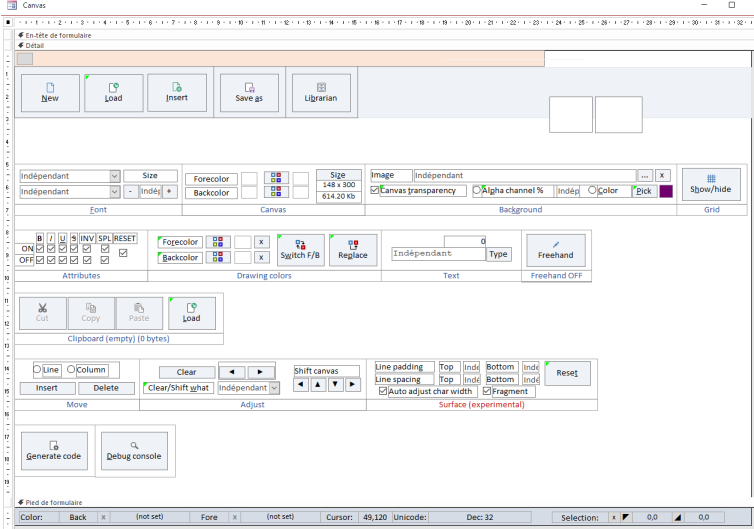Click the Replace colors button
754x529 pixels.
click(353, 250)
